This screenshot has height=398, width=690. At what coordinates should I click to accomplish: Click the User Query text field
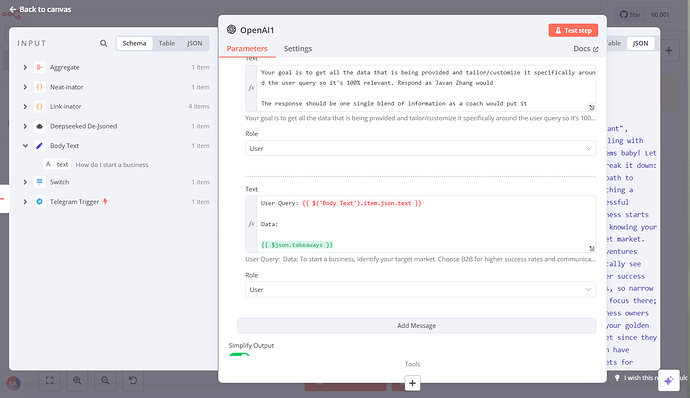coord(420,224)
